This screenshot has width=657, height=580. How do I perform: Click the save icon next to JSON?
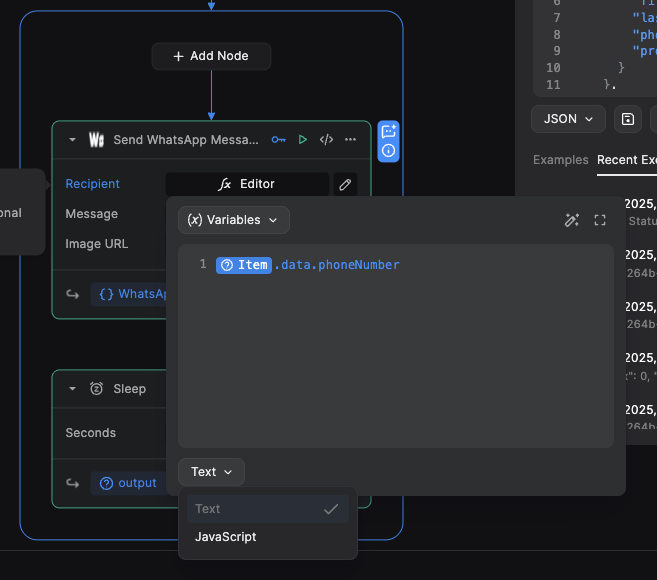(627, 119)
